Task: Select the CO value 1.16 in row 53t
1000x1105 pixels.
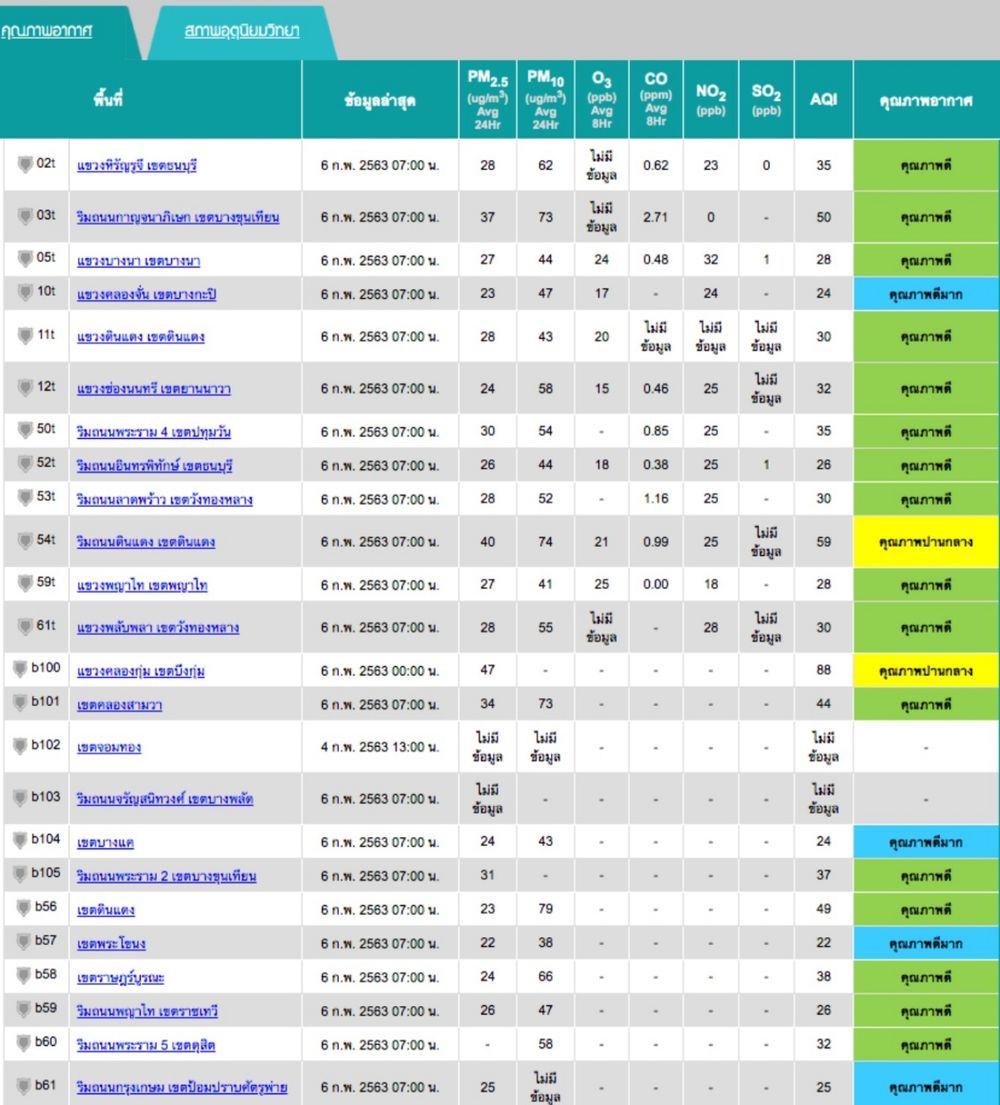Action: pyautogui.click(x=655, y=498)
